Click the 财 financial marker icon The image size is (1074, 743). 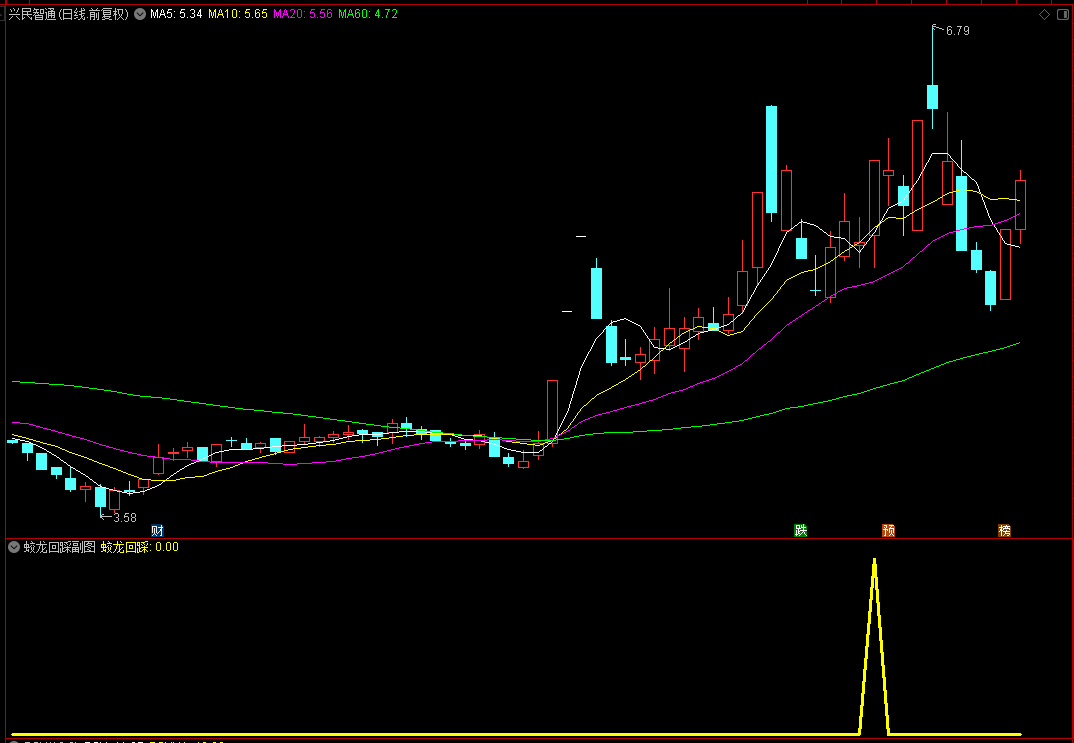[x=158, y=530]
